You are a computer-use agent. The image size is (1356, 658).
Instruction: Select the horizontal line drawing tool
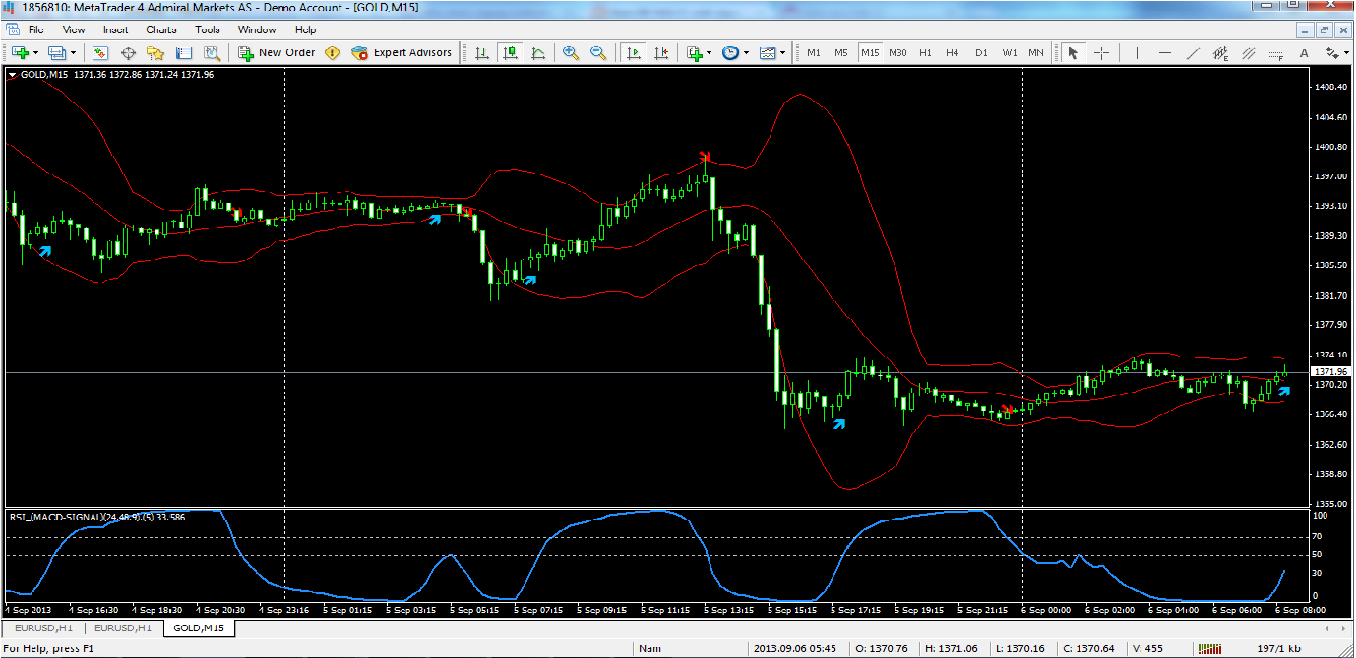(x=1164, y=52)
